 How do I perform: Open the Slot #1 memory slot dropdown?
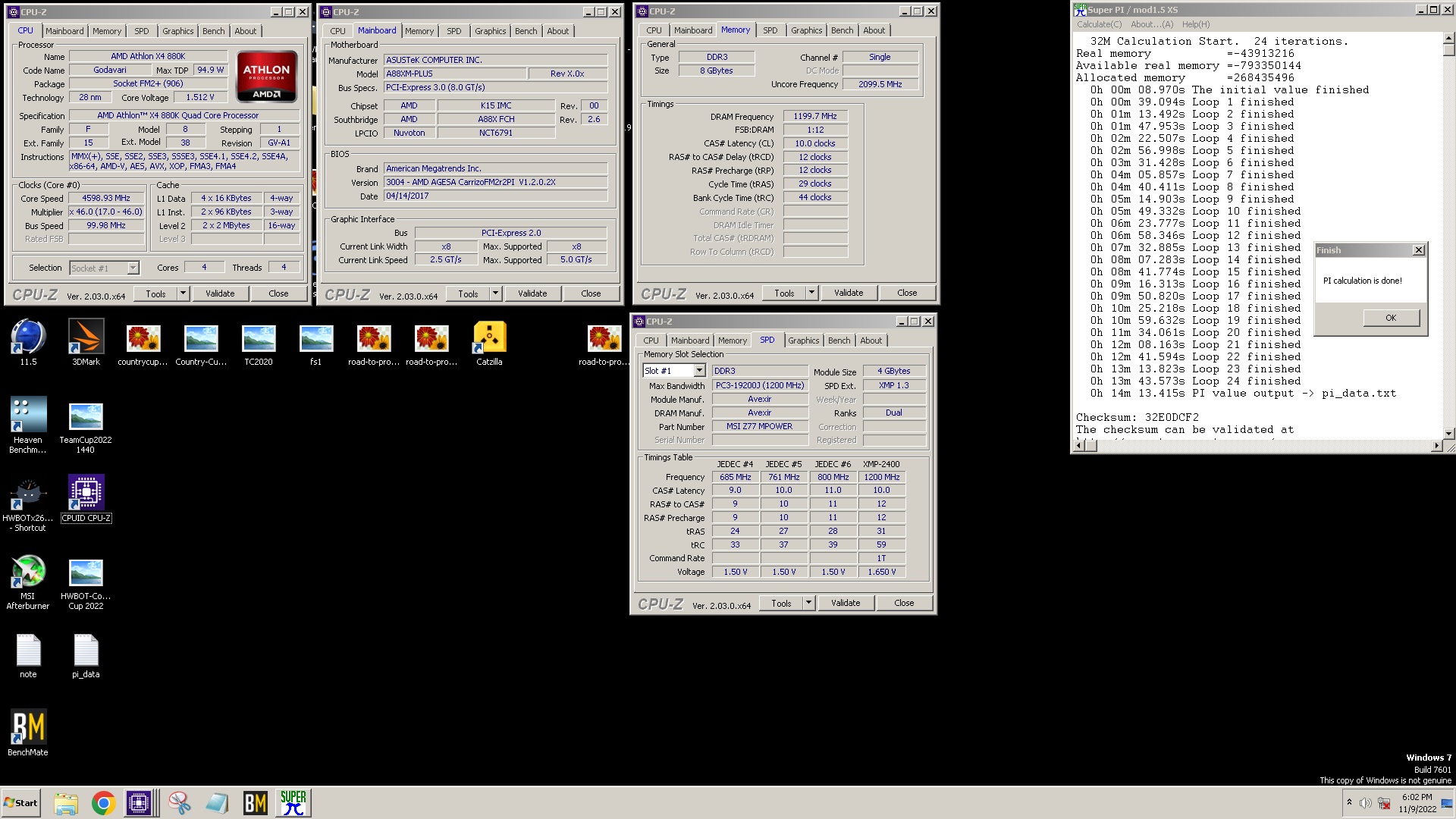tap(699, 371)
